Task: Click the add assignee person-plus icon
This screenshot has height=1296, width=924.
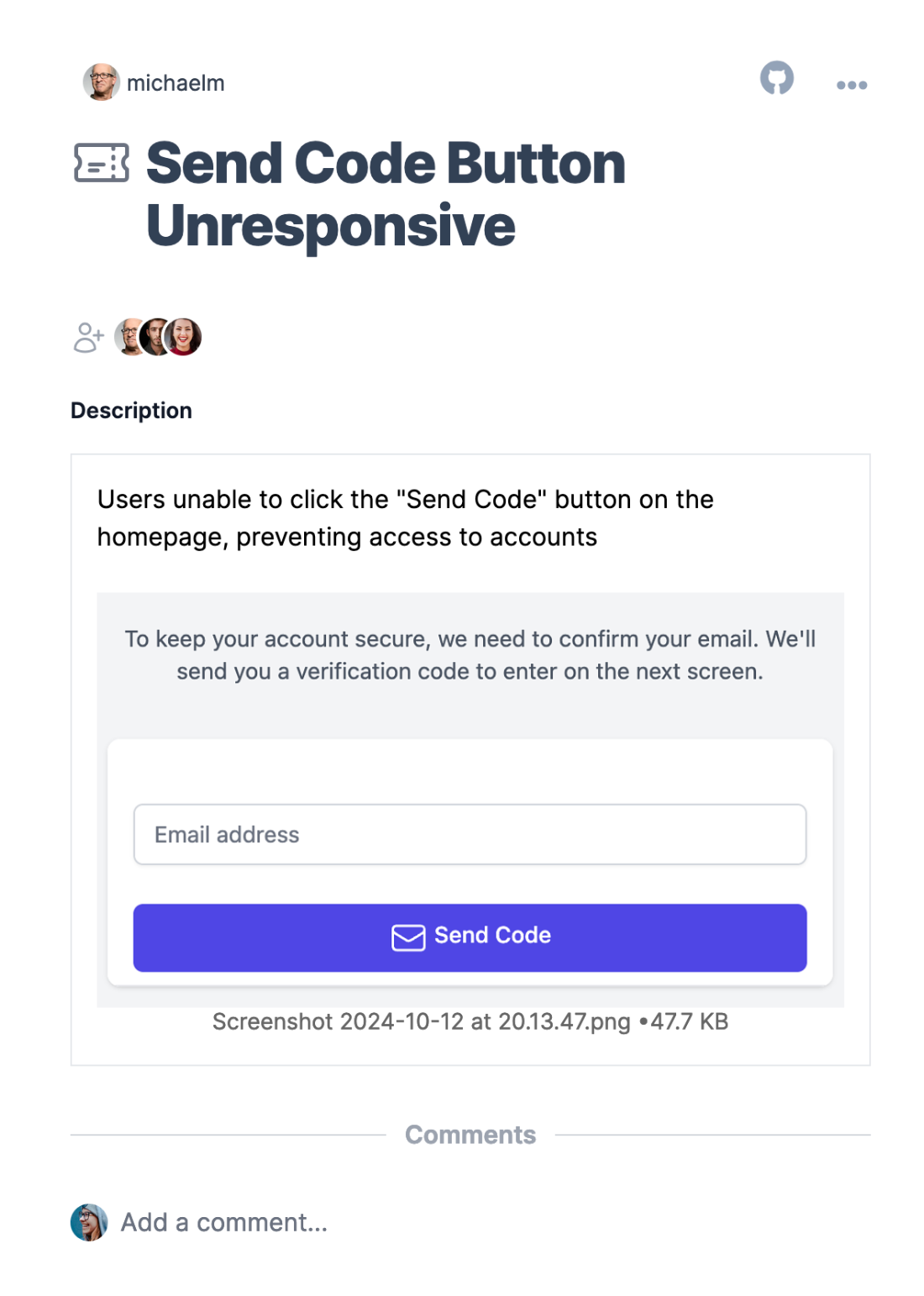Action: coord(89,338)
